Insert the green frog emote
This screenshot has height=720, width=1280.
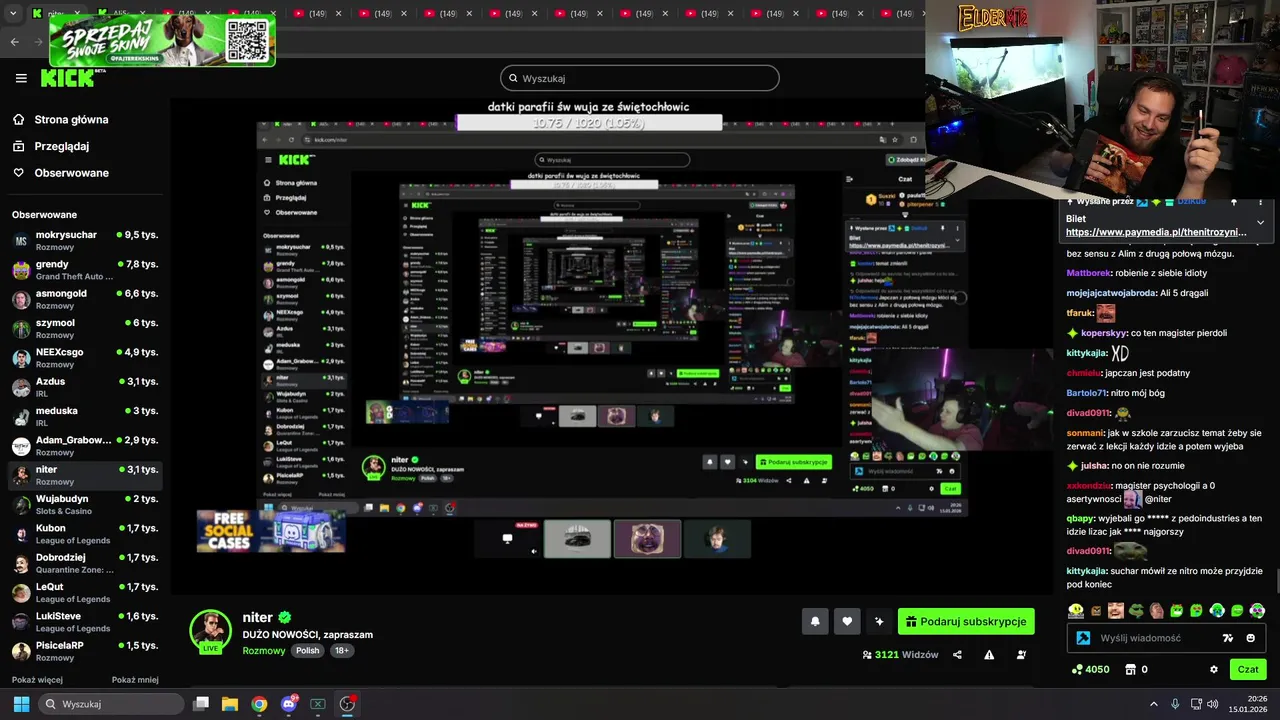1136,610
